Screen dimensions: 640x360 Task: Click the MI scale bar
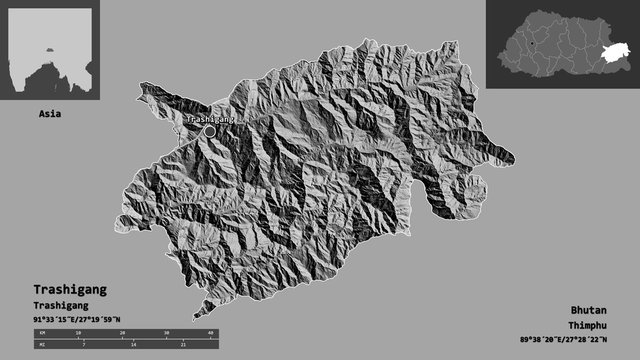[126, 344]
